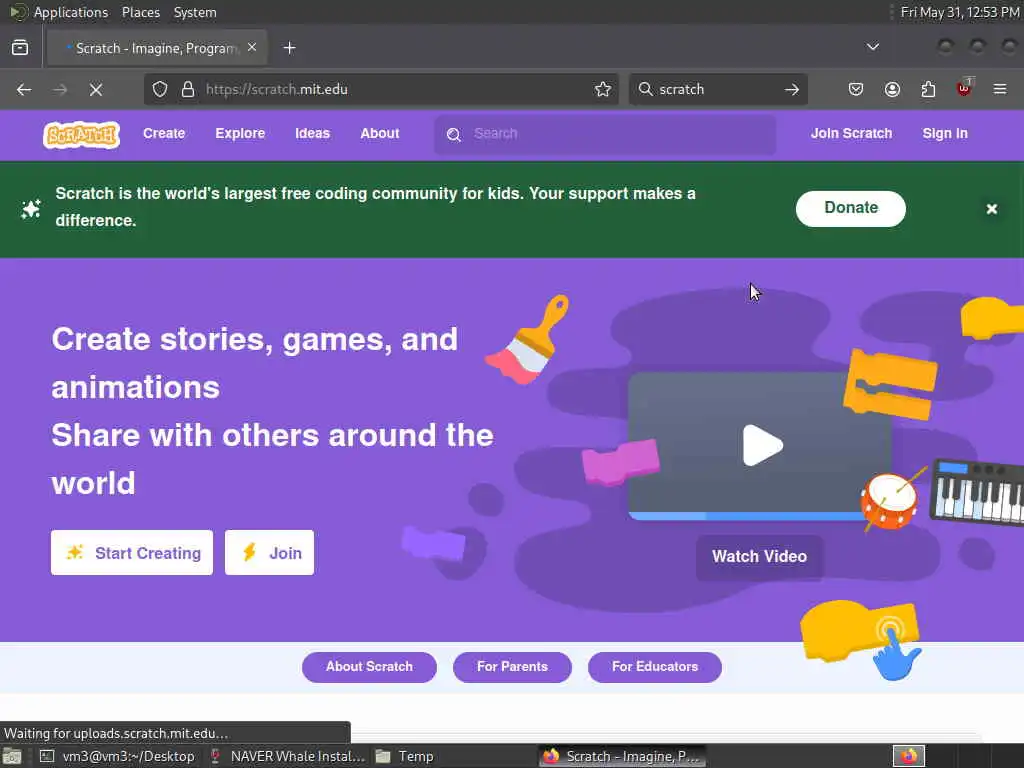The height and width of the screenshot is (768, 1024).
Task: Open the About Scratch pill button
Action: pyautogui.click(x=369, y=667)
